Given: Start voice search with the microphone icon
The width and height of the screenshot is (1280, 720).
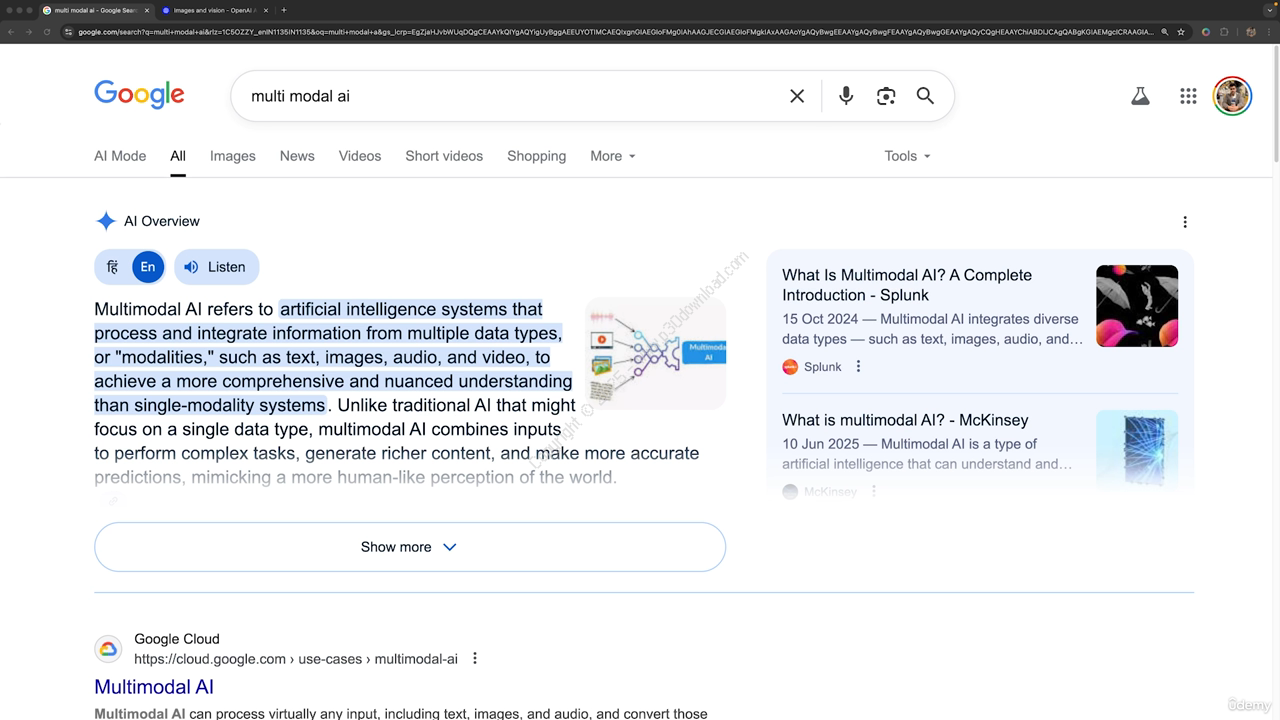Looking at the screenshot, I should (x=846, y=96).
